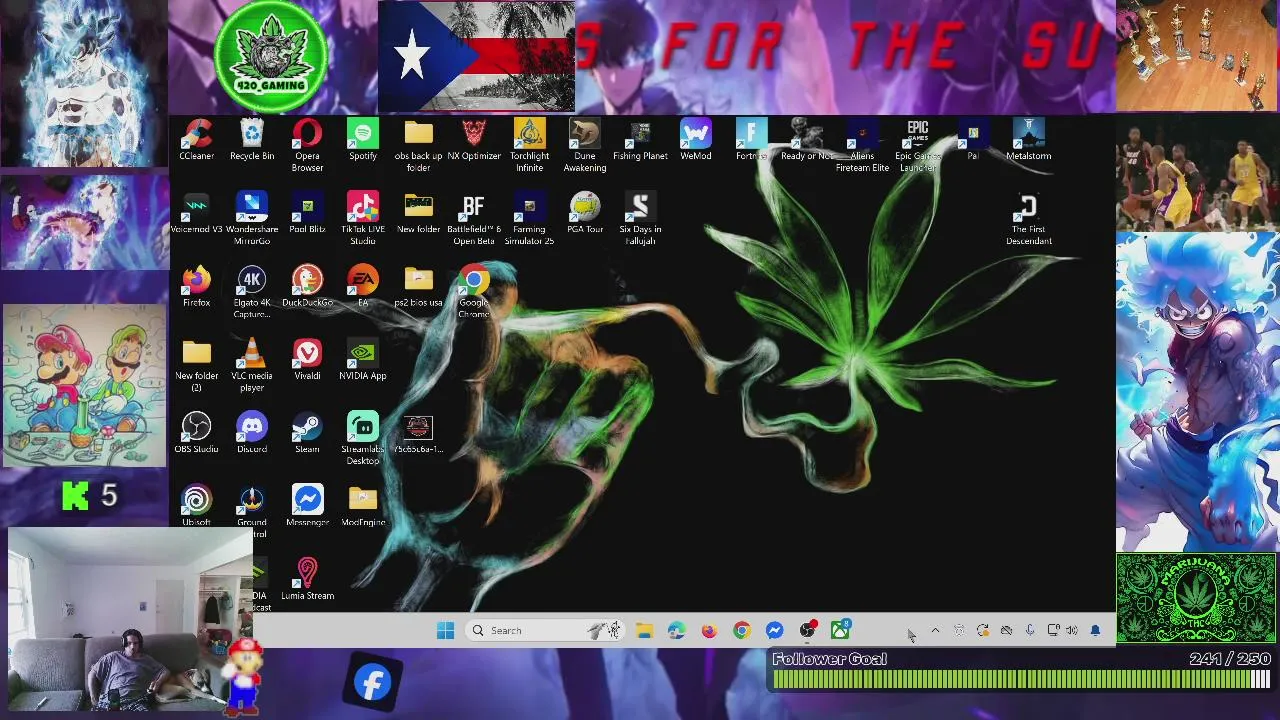Image resolution: width=1280 pixels, height=720 pixels.
Task: Select the New folder (2) icon
Action: (196, 365)
